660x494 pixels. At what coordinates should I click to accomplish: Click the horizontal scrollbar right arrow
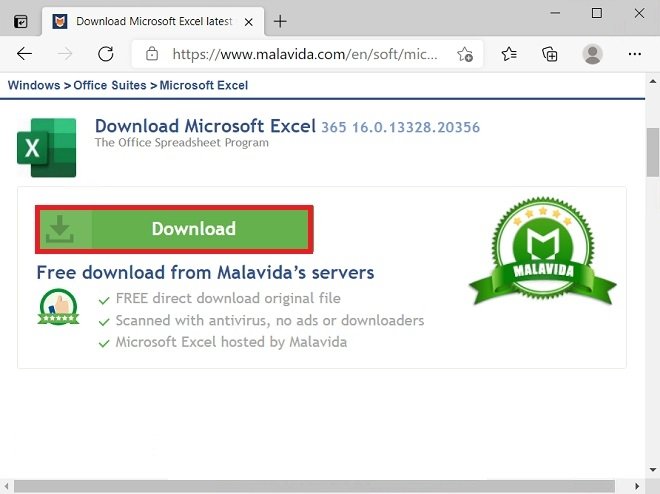coord(637,486)
